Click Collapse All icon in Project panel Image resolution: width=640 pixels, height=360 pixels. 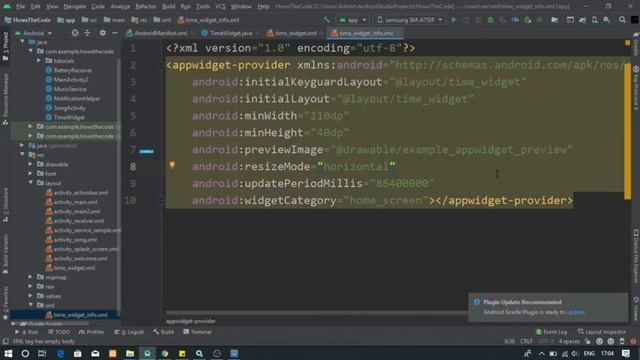87,33
